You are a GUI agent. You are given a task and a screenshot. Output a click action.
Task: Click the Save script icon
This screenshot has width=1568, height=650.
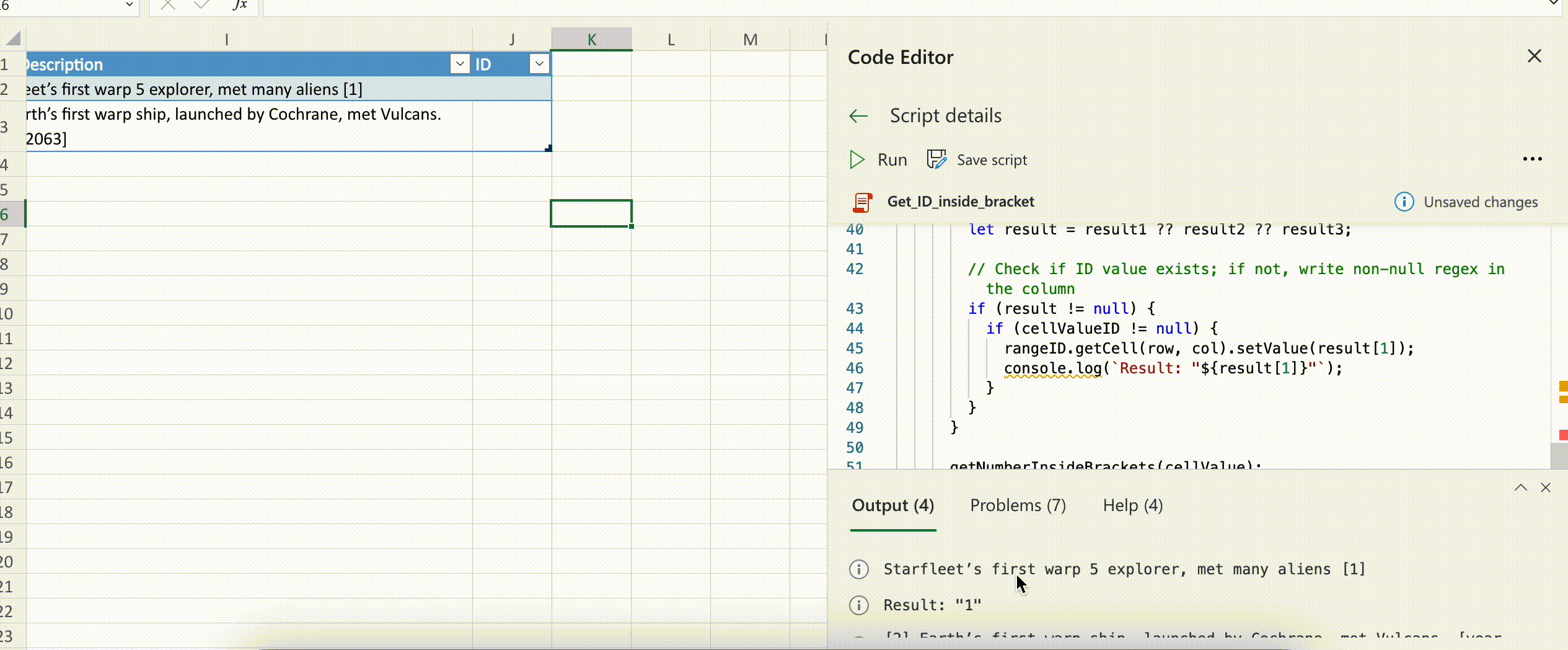936,159
